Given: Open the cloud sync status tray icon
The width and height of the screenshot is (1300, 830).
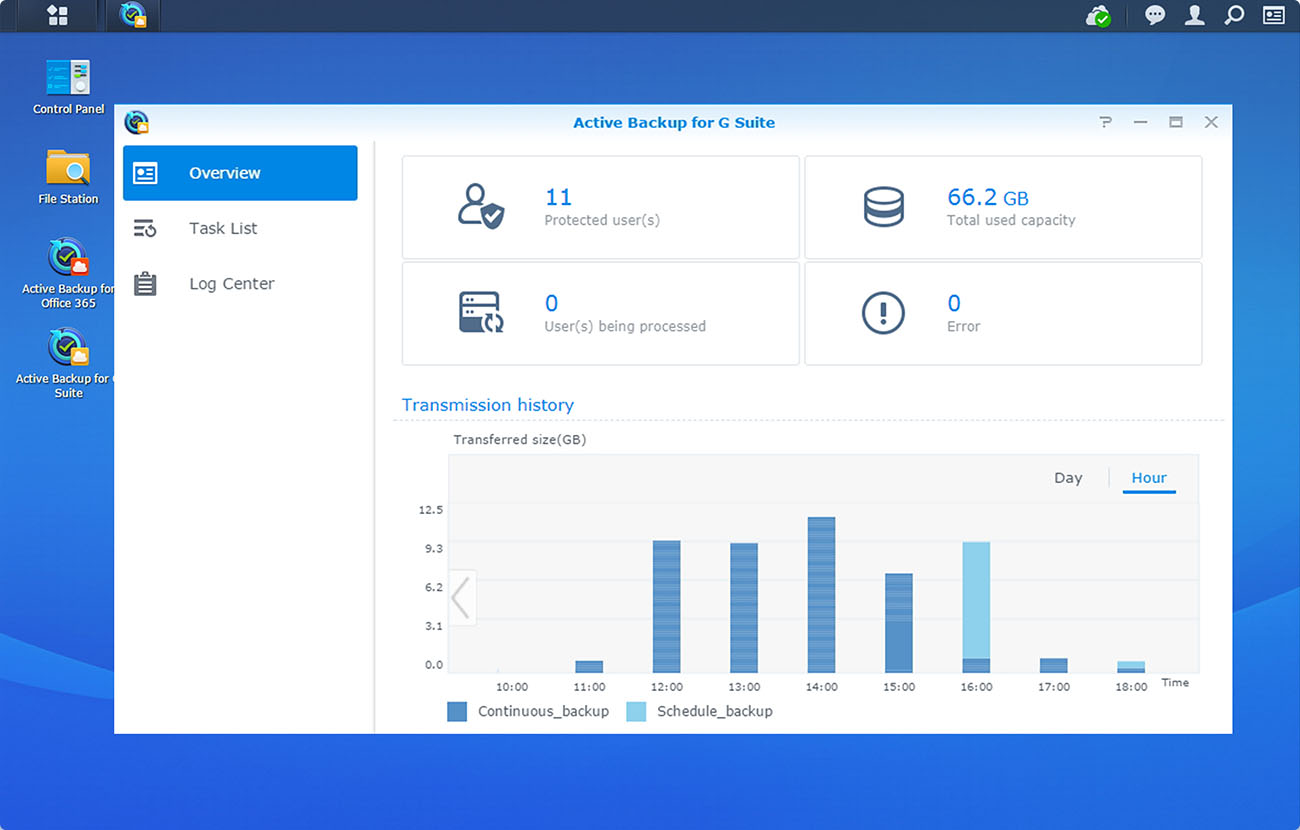Looking at the screenshot, I should point(1098,16).
